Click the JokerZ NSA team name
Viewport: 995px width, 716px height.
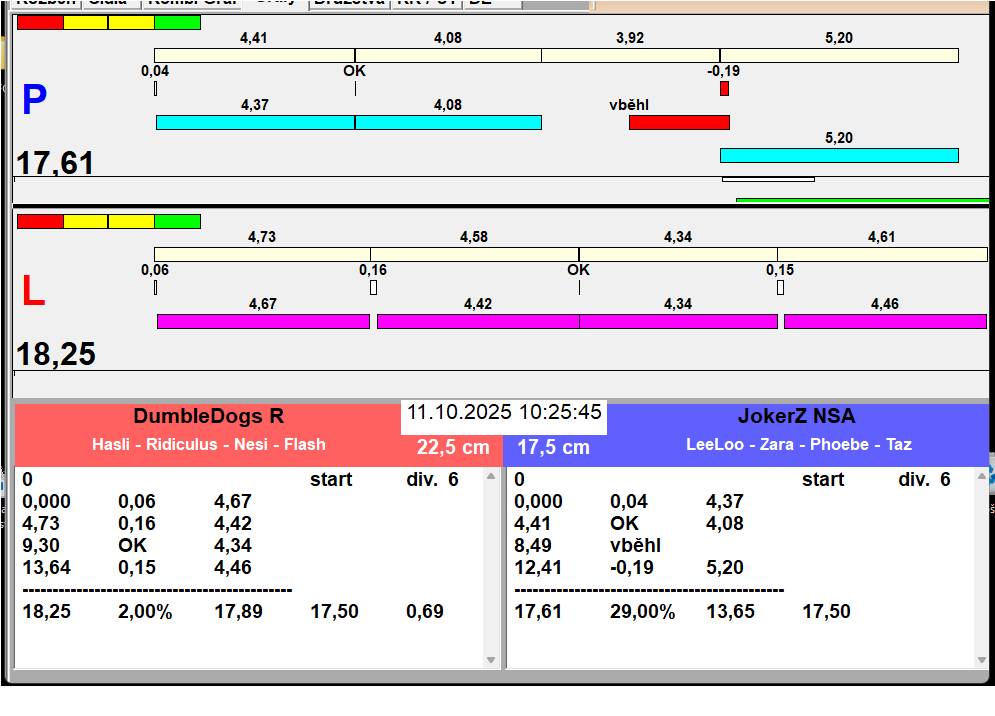(x=796, y=416)
